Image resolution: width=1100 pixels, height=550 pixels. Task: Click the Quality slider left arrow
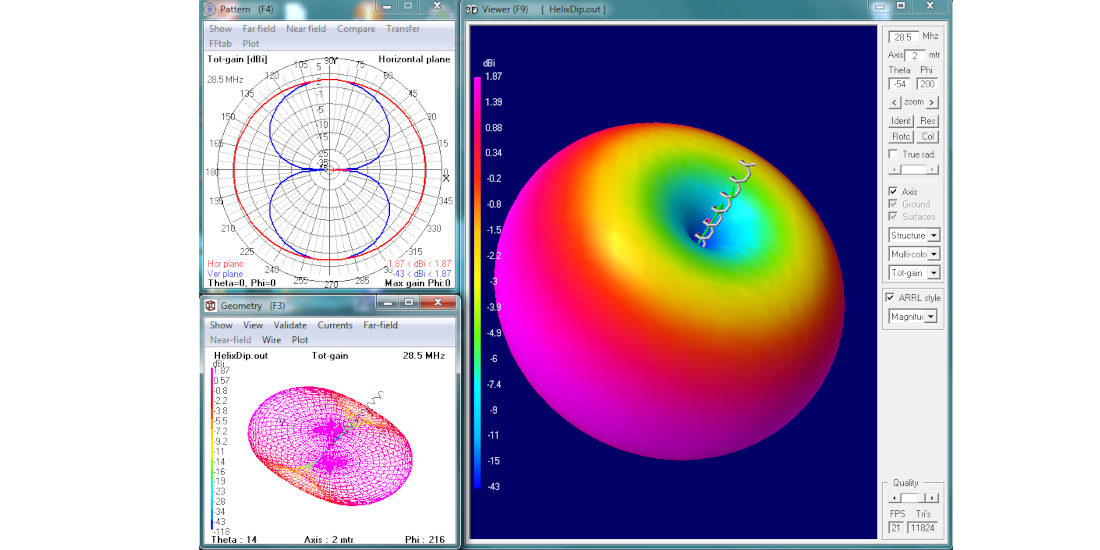point(892,498)
